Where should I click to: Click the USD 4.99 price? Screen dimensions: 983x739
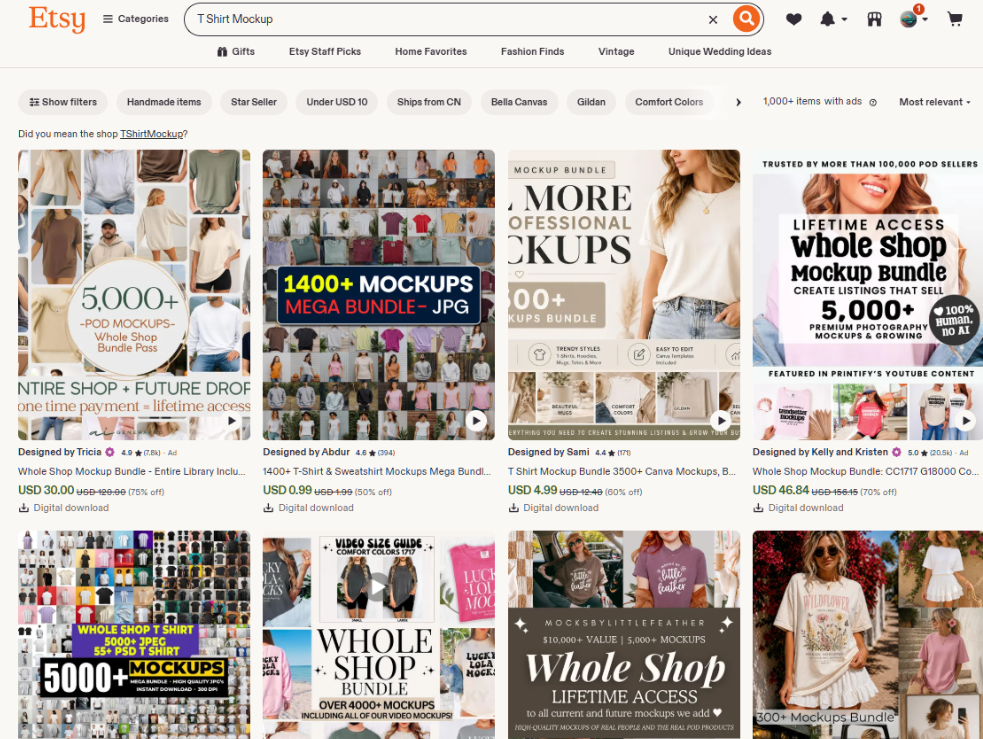(532, 490)
